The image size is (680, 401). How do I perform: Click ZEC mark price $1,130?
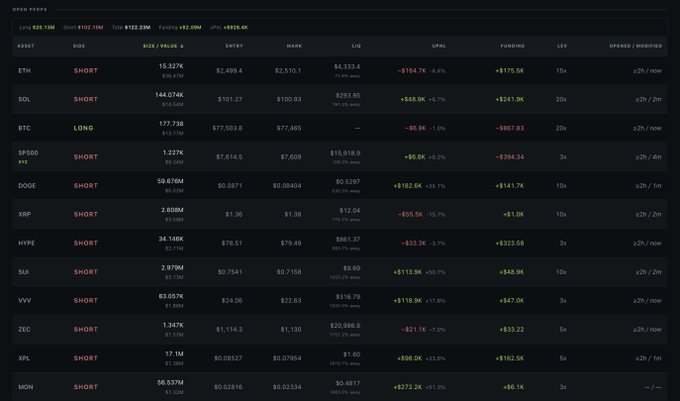(x=291, y=329)
